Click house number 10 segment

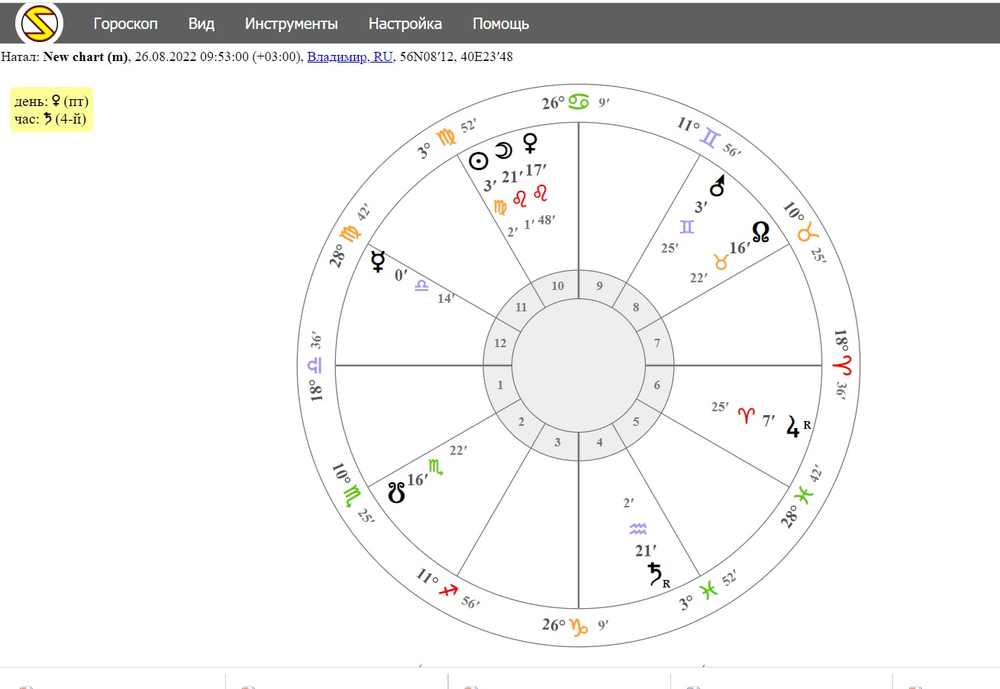pyautogui.click(x=557, y=286)
